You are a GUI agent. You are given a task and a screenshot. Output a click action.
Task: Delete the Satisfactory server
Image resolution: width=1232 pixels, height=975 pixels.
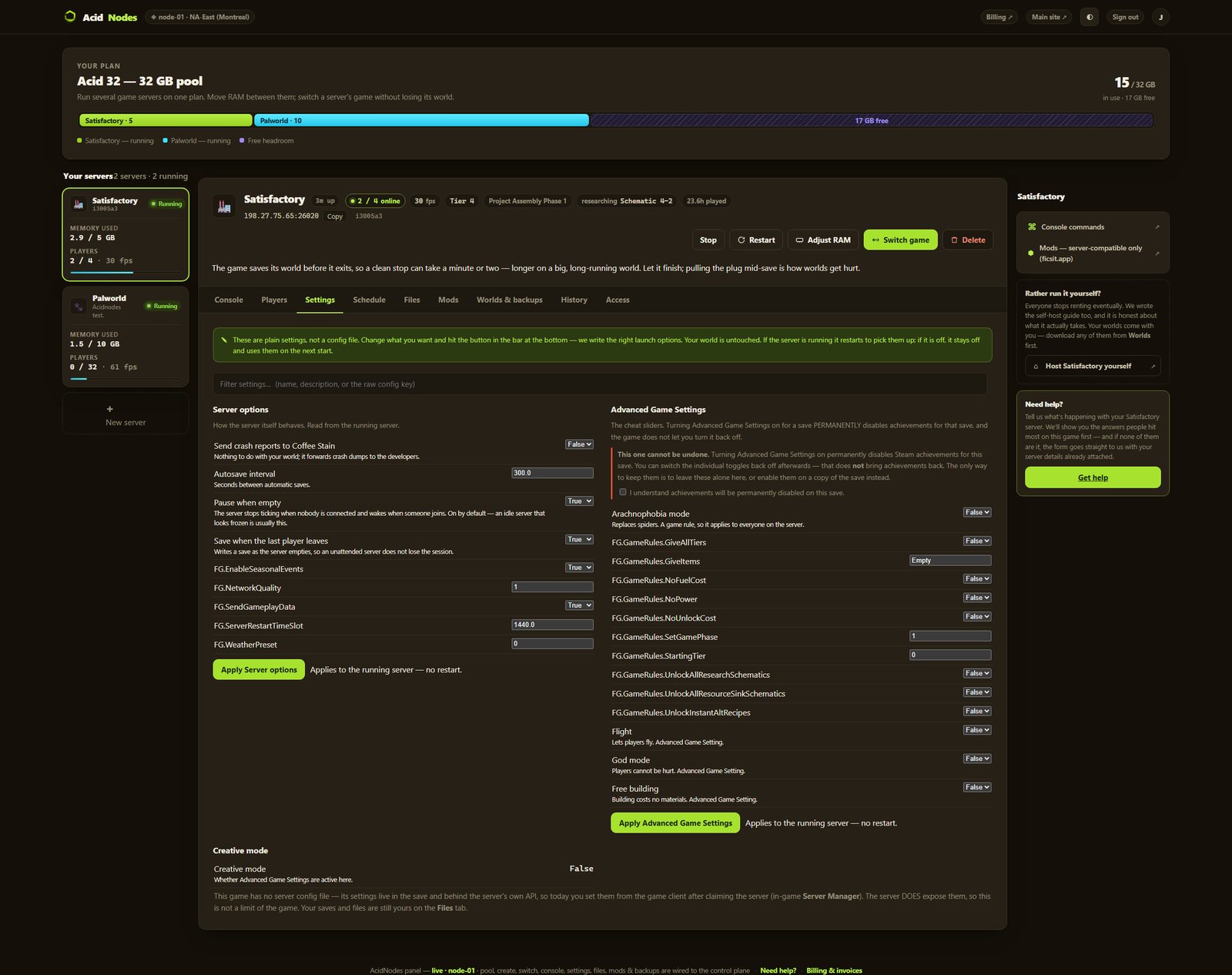pyautogui.click(x=968, y=240)
